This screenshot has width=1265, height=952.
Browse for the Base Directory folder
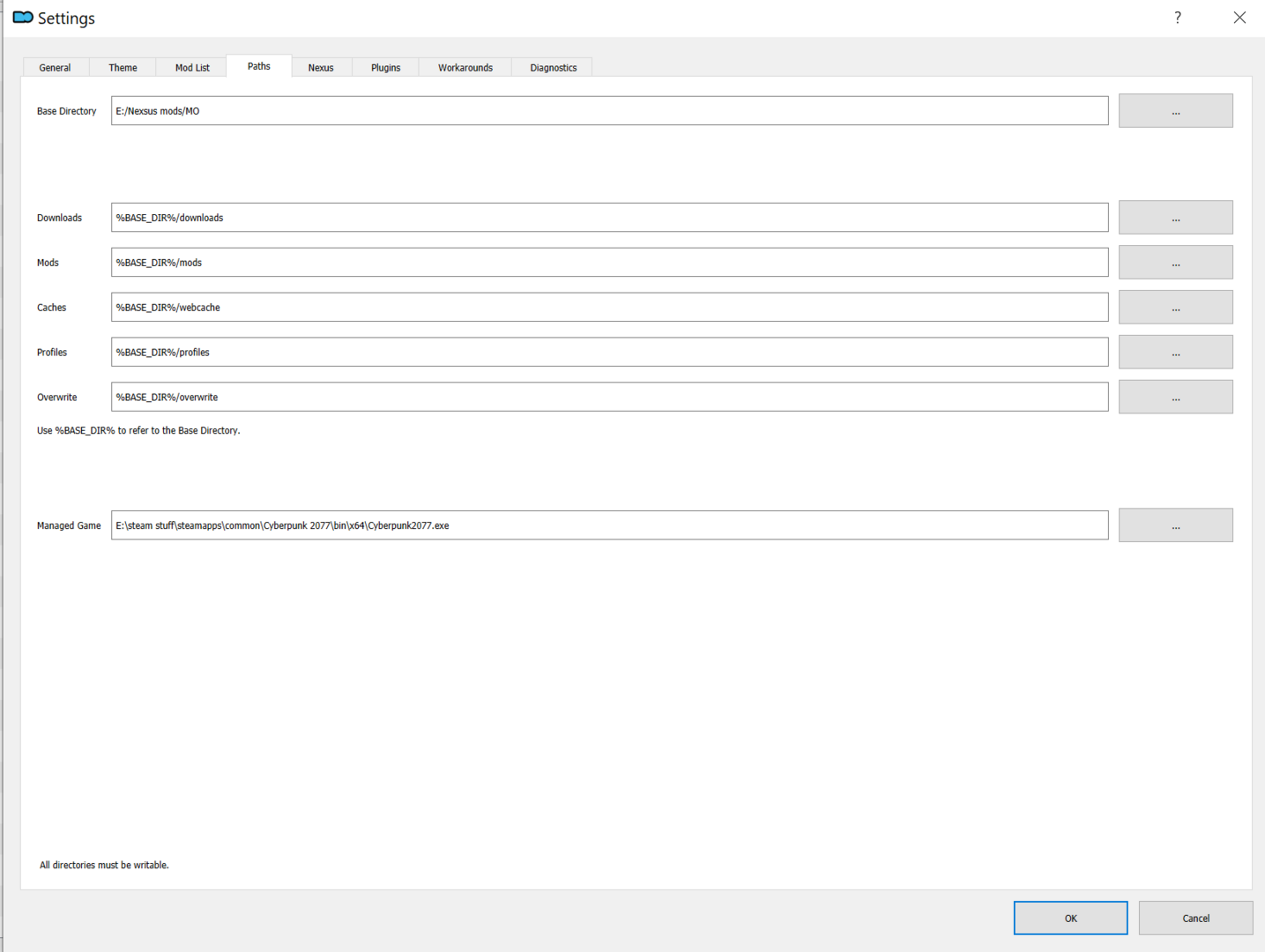pyautogui.click(x=1175, y=111)
